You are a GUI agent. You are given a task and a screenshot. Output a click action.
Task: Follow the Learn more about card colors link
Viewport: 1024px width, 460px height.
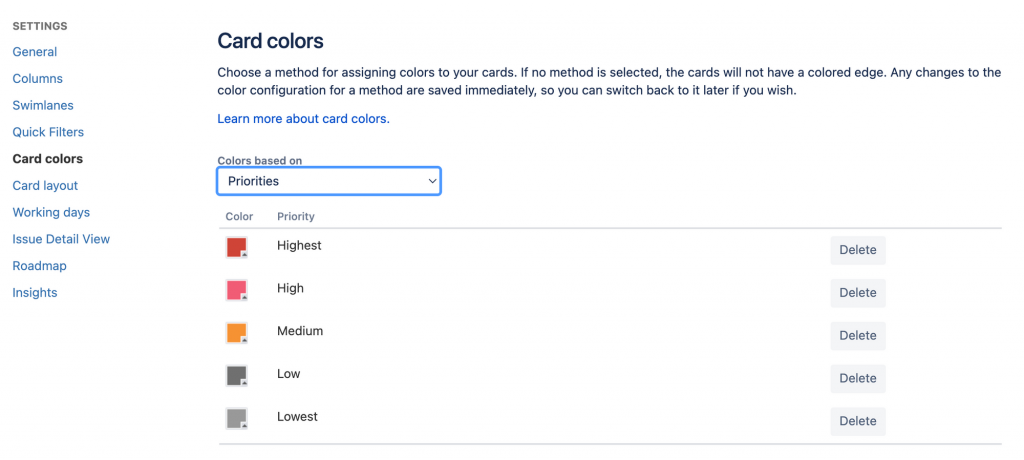303,119
